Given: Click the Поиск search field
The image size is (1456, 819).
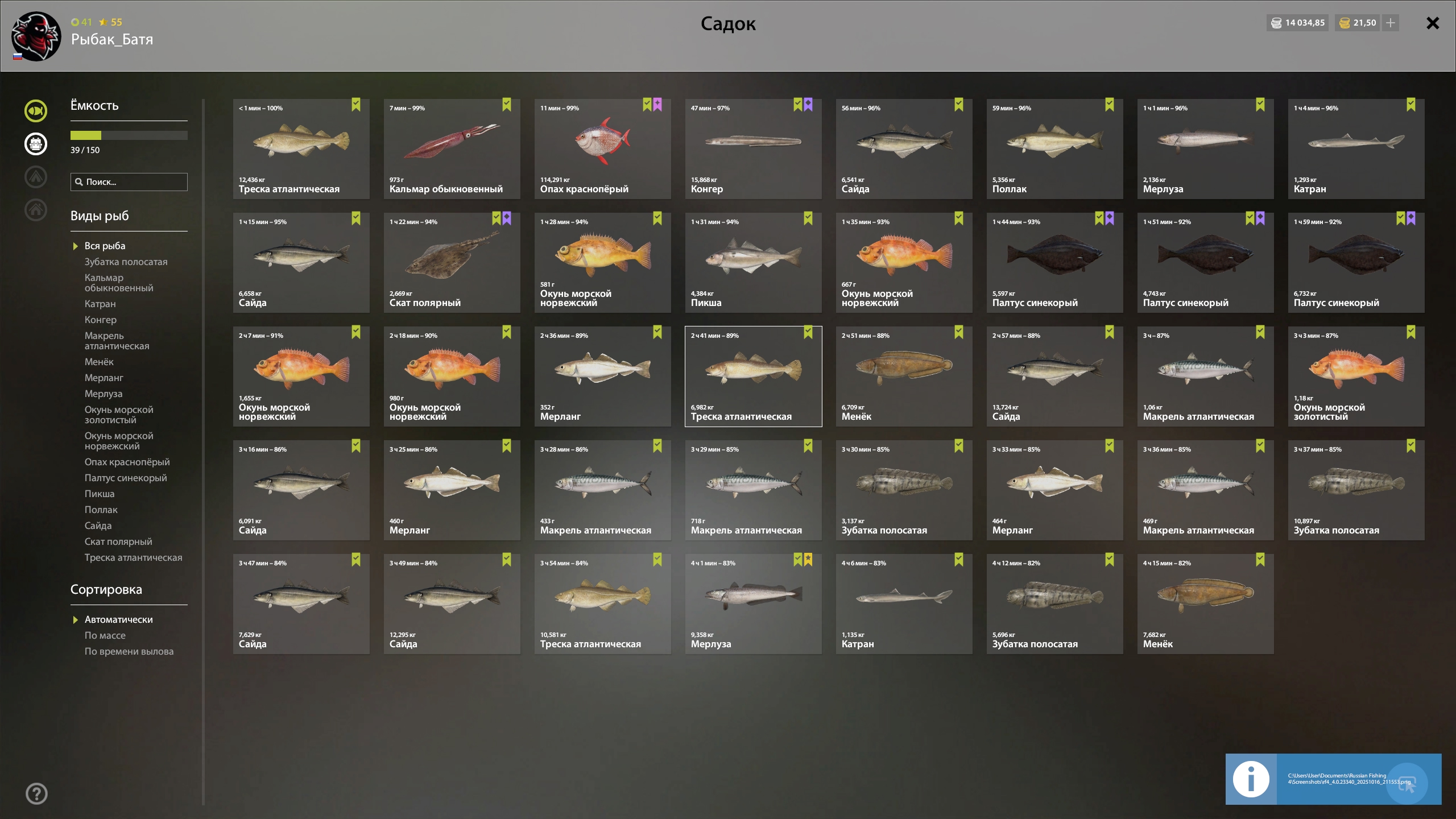Looking at the screenshot, I should [x=129, y=182].
